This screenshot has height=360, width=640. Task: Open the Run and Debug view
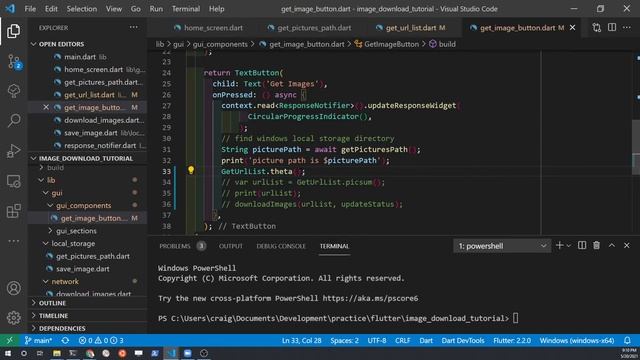coord(13,151)
